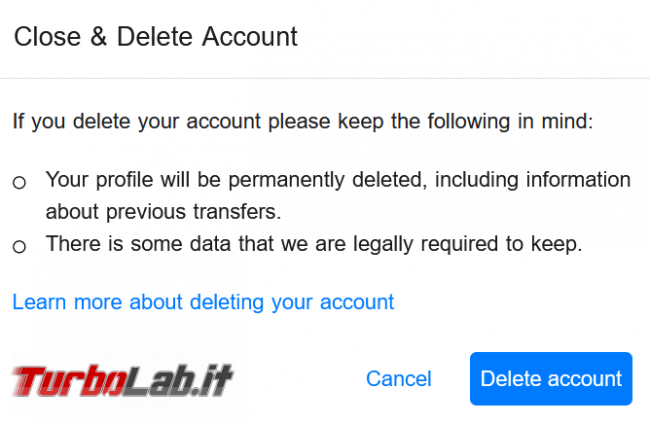Click the word Account in the heading

pos(250,36)
